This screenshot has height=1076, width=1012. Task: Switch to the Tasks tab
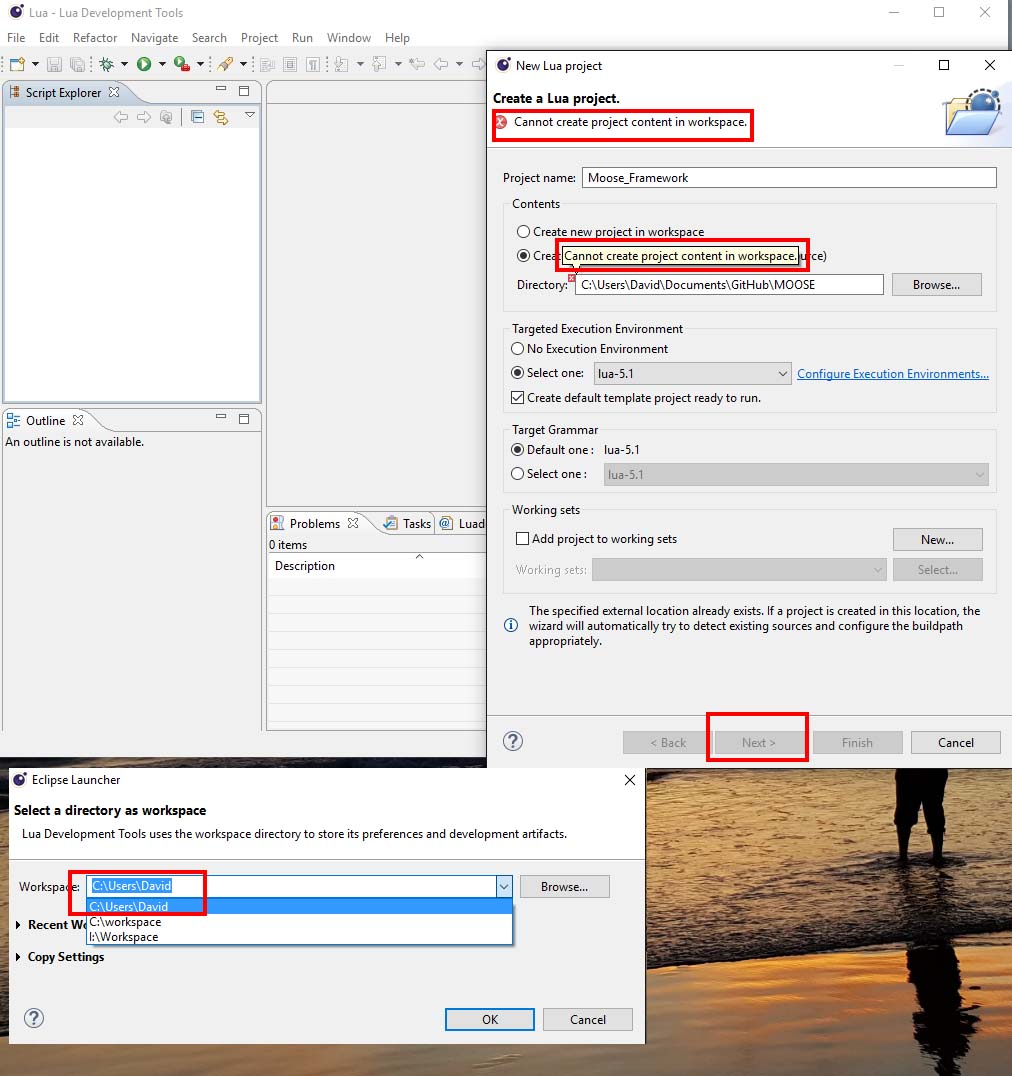coord(408,524)
